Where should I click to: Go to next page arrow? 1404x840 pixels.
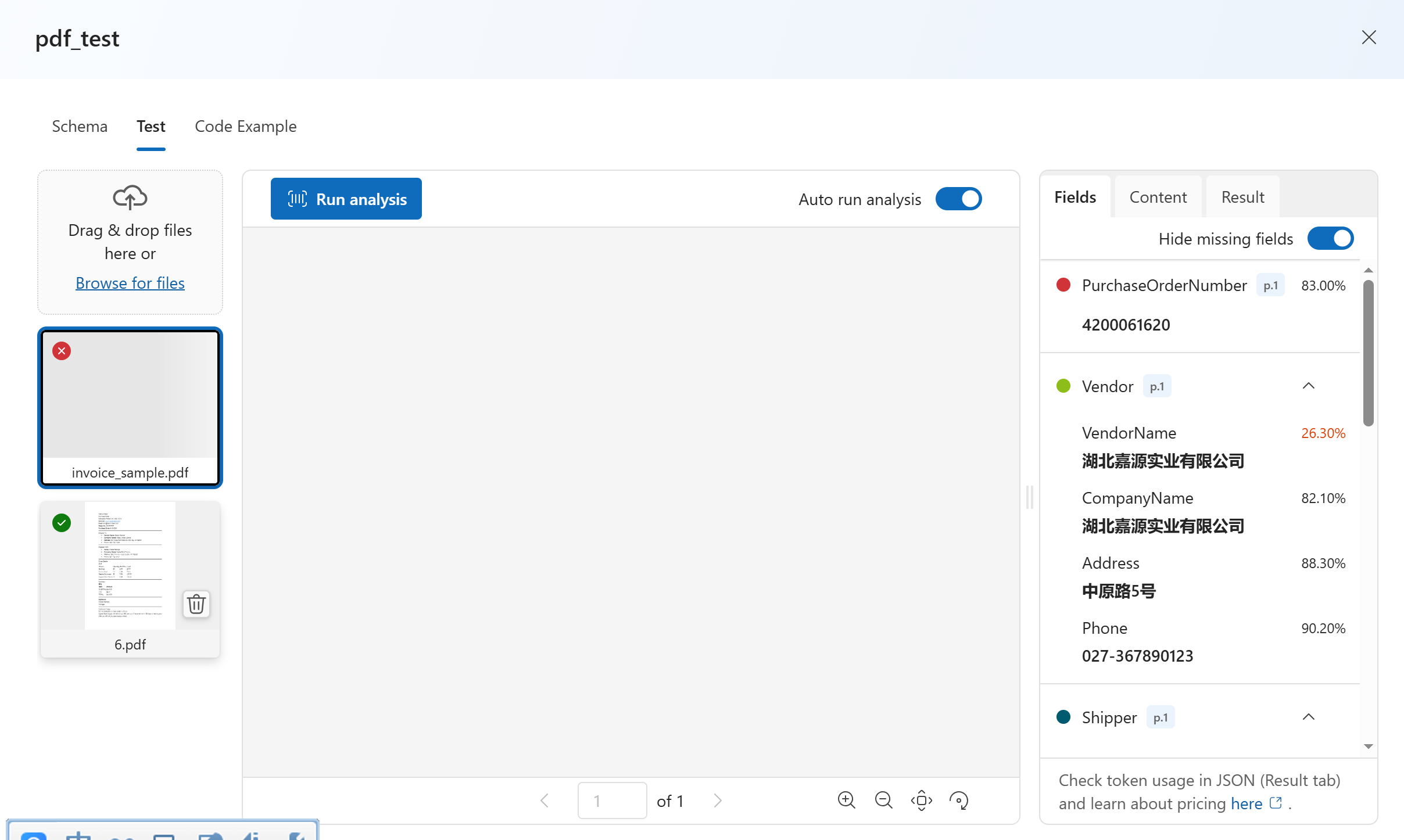718,800
